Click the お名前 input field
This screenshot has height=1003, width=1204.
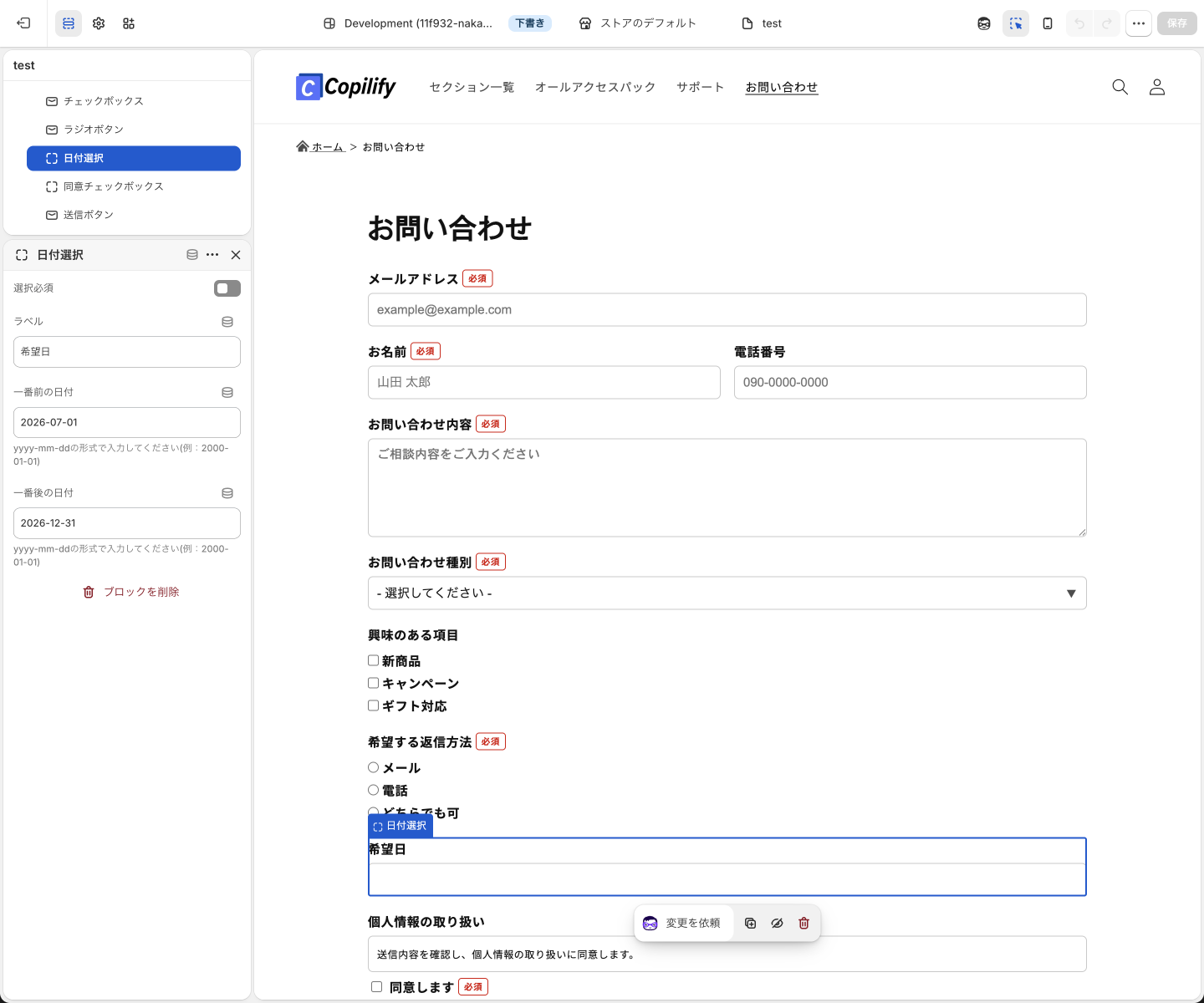pos(544,383)
